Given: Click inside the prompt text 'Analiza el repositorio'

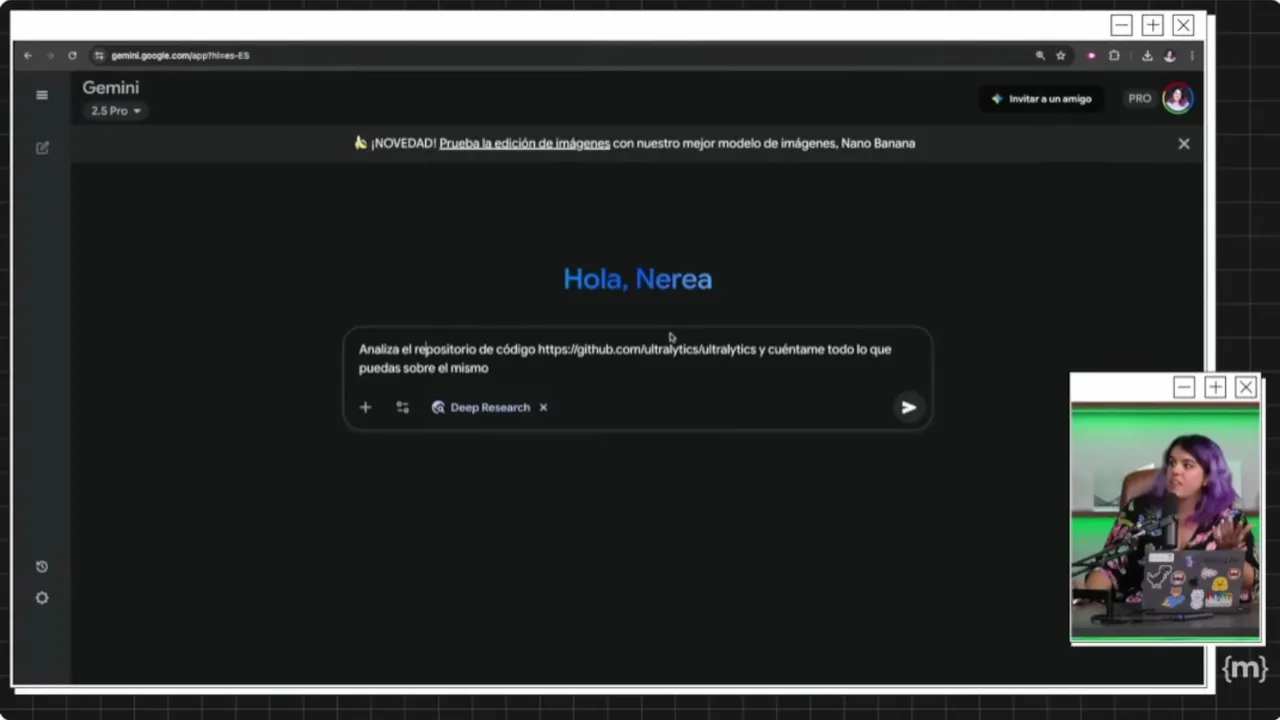Looking at the screenshot, I should (418, 349).
